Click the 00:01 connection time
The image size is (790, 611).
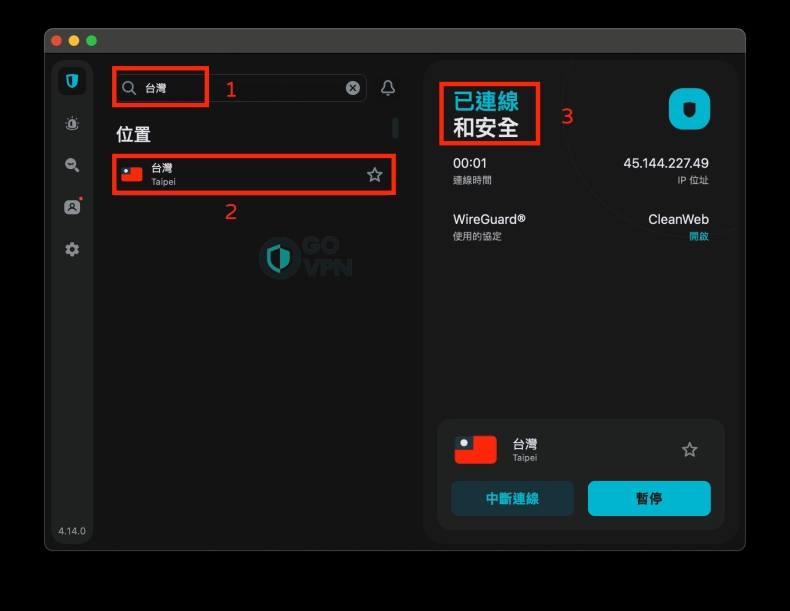click(x=470, y=163)
